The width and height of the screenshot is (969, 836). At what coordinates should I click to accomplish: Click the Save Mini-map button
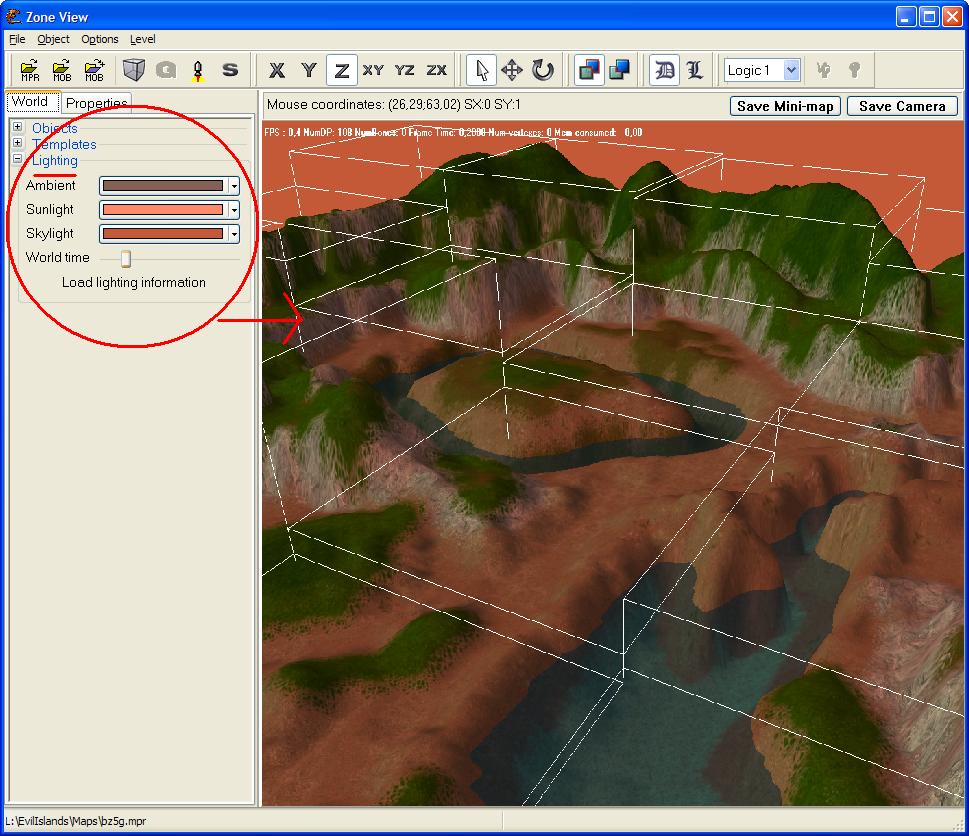[785, 106]
